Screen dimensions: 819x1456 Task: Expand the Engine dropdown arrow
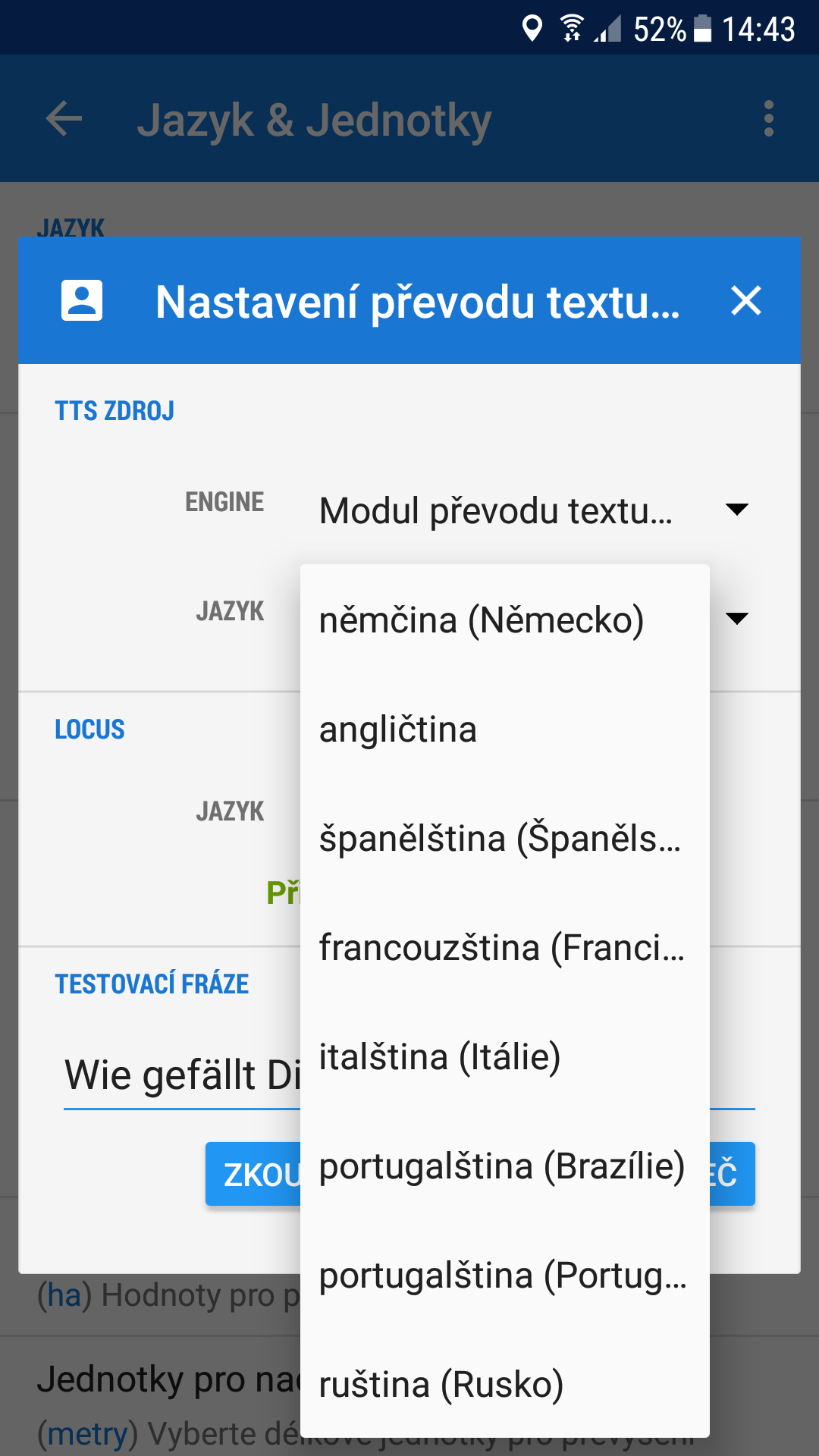(736, 510)
